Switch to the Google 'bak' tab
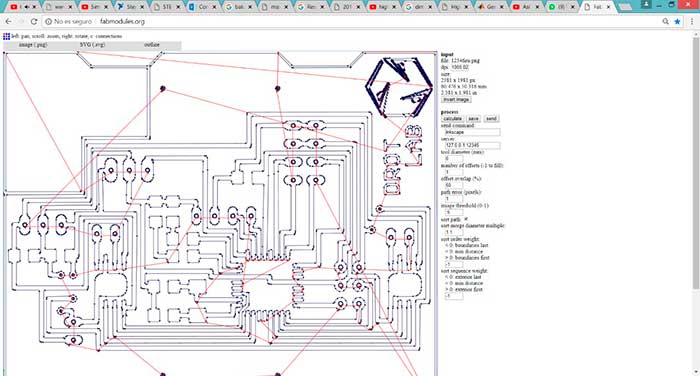Image resolution: width=700 pixels, height=376 pixels. coord(238,7)
